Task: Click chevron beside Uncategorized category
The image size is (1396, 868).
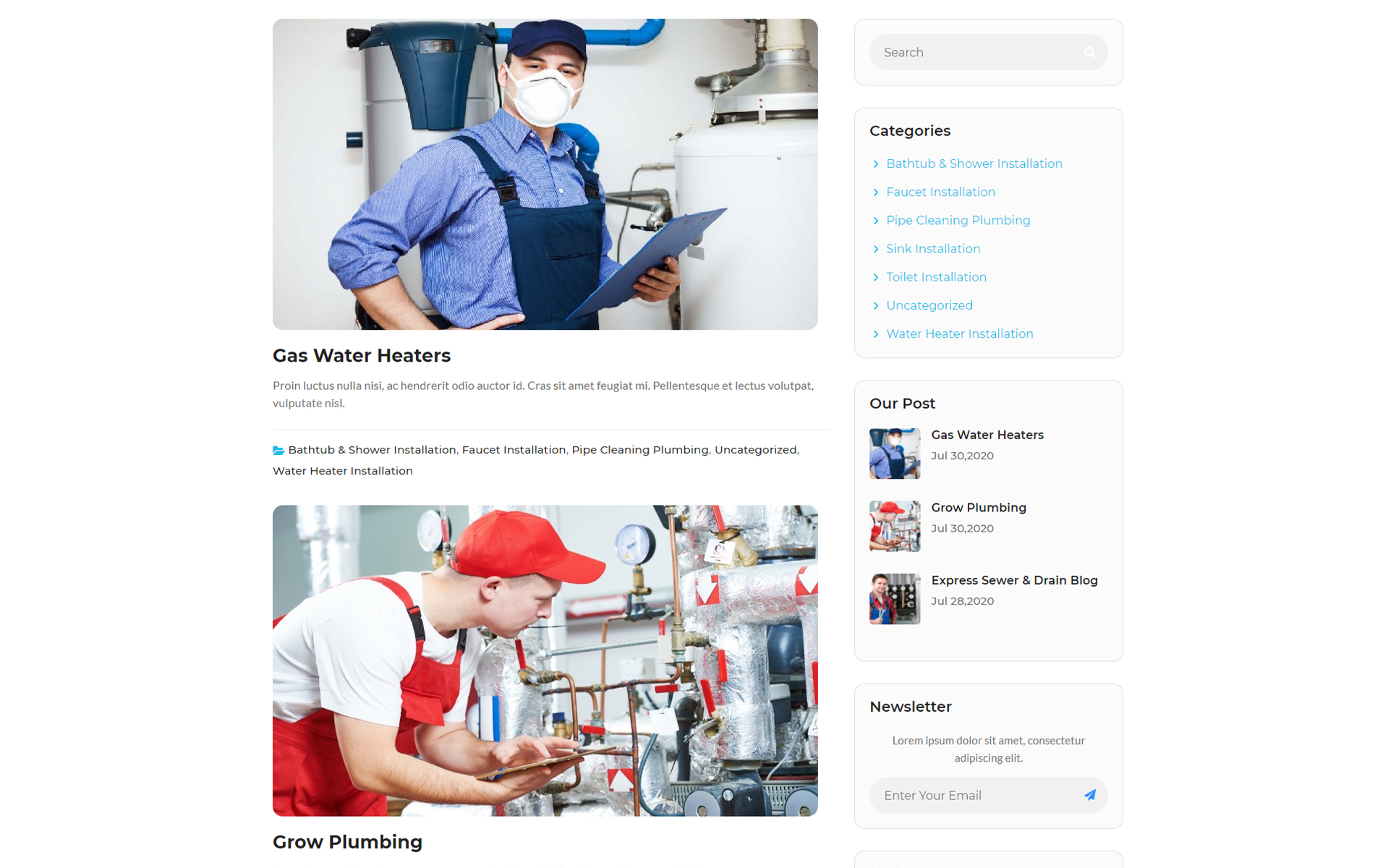Action: tap(875, 306)
